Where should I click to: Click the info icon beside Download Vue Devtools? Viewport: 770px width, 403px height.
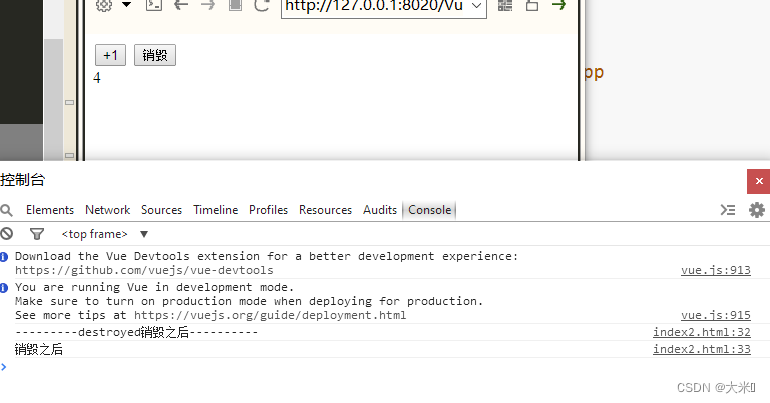[x=4, y=257]
